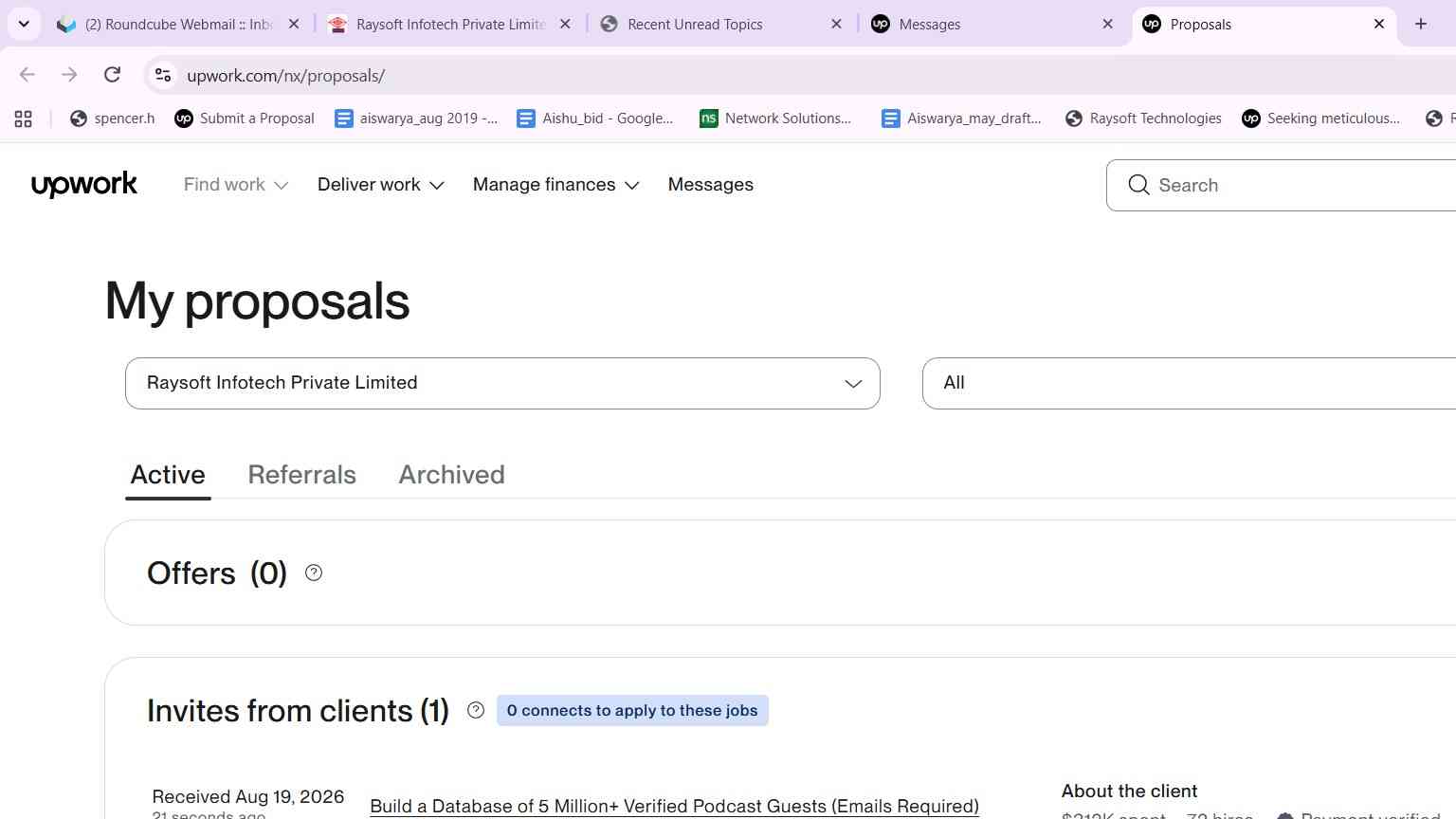Viewport: 1456px width, 819px height.
Task: Switch to the Archived tab
Action: (451, 475)
